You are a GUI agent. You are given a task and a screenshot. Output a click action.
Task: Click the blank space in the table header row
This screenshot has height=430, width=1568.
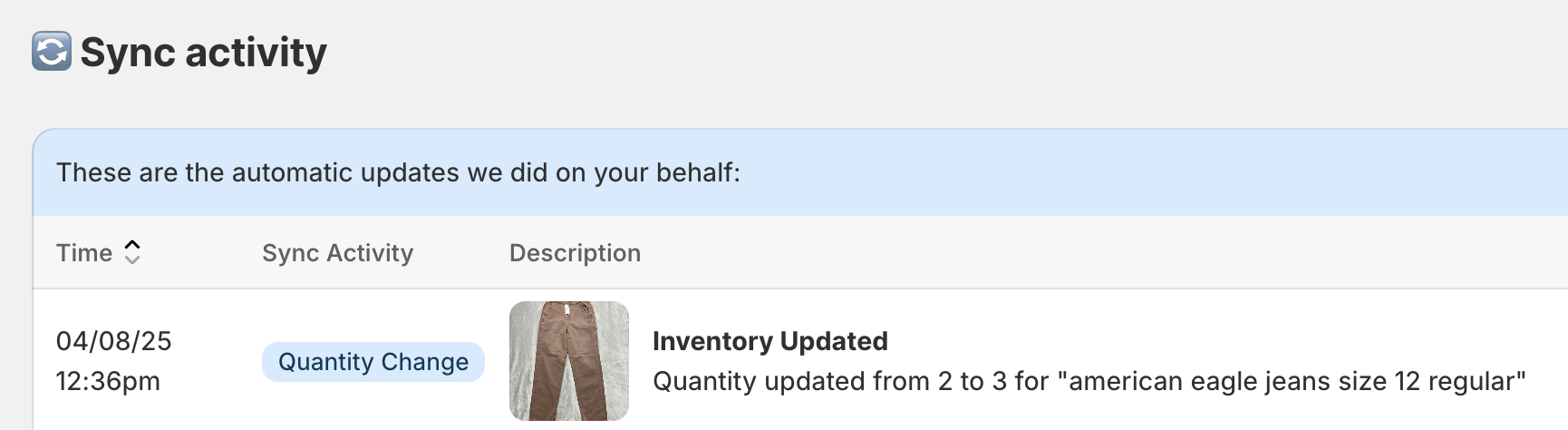1088,253
